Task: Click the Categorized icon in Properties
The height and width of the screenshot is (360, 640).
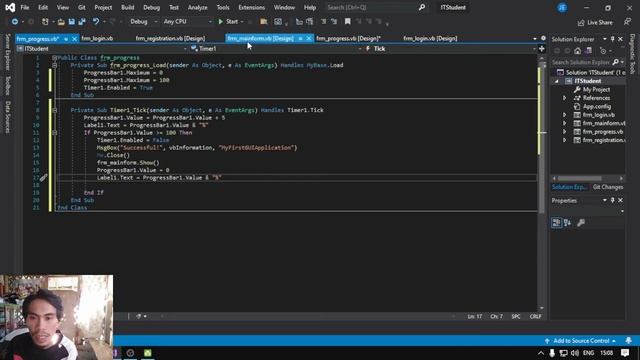Action: [x=556, y=222]
